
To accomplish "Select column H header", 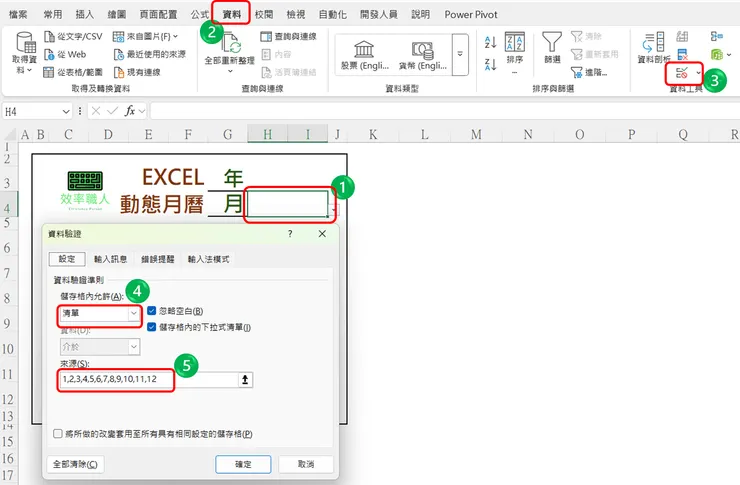I will click(x=268, y=134).
